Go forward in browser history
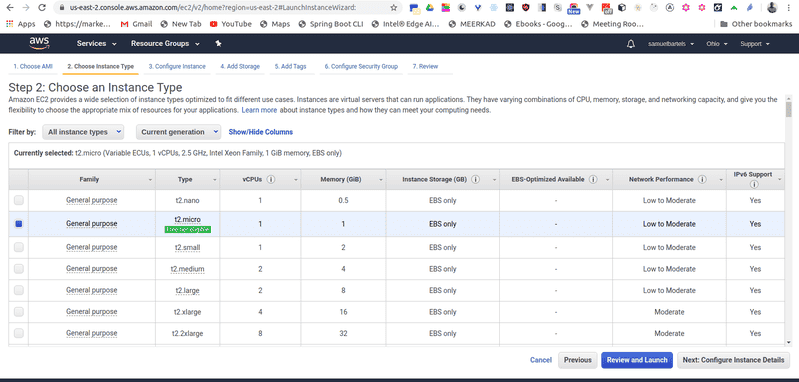Screen dimensions: 799x382 [26, 8]
